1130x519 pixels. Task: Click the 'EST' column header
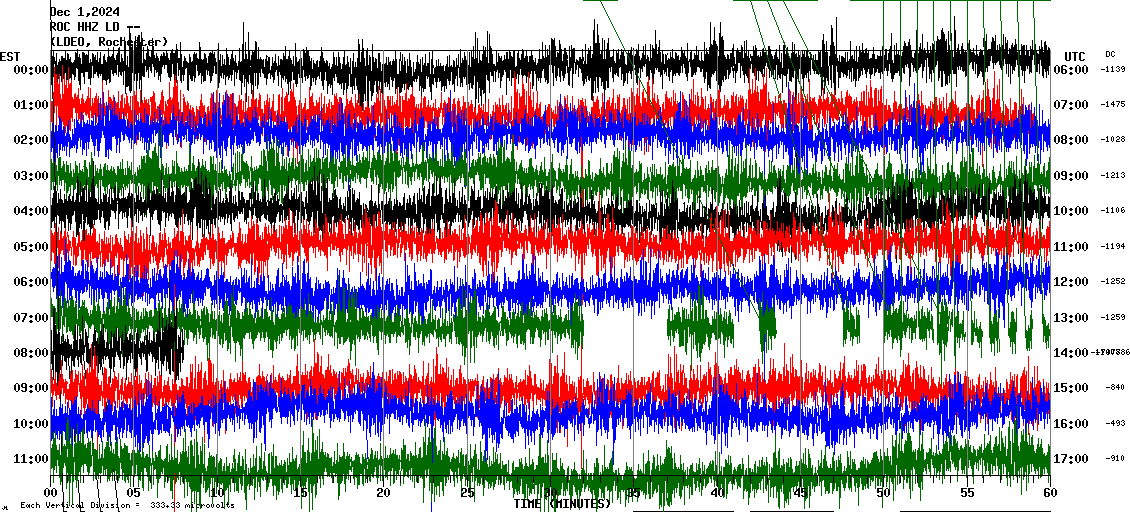tap(10, 56)
